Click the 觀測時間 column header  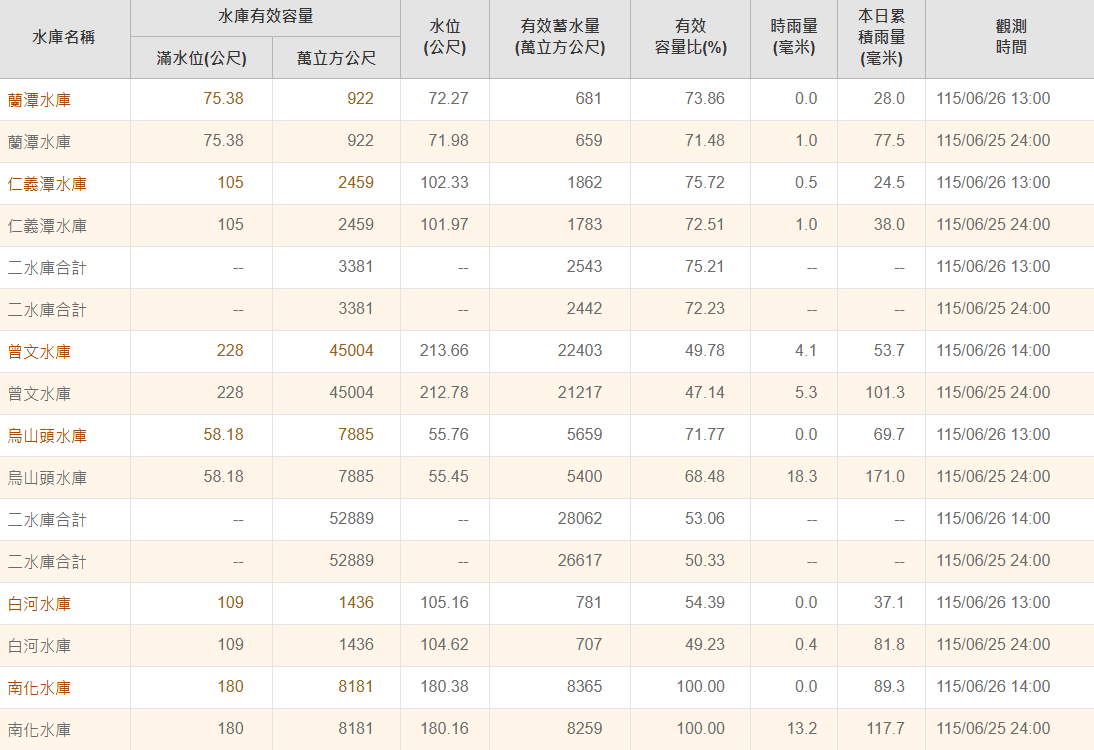pyautogui.click(x=1011, y=37)
